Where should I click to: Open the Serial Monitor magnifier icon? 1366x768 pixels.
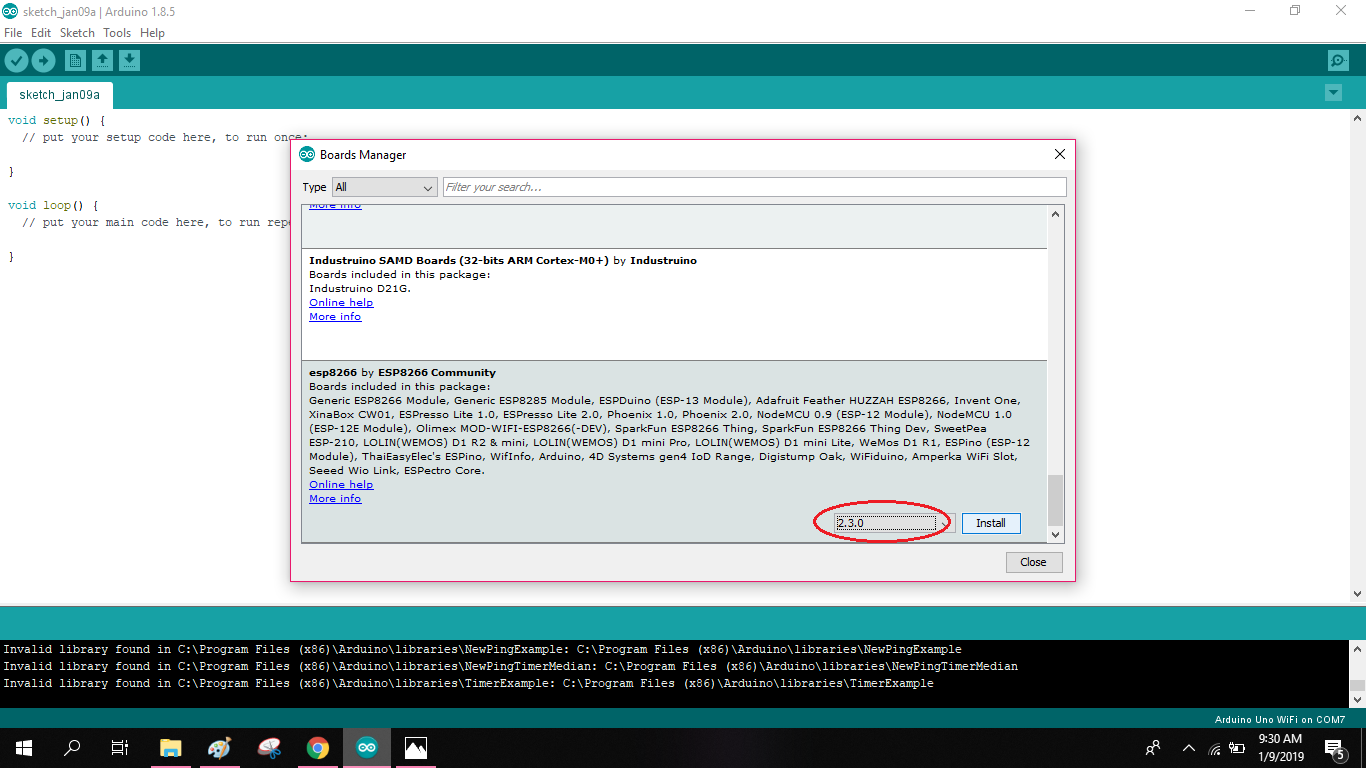(1338, 61)
